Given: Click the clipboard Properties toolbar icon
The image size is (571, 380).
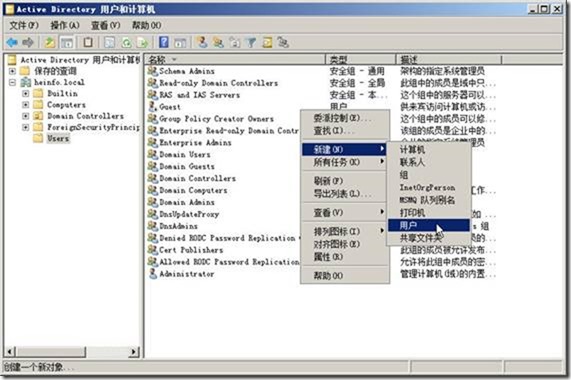Looking at the screenshot, I should point(88,43).
